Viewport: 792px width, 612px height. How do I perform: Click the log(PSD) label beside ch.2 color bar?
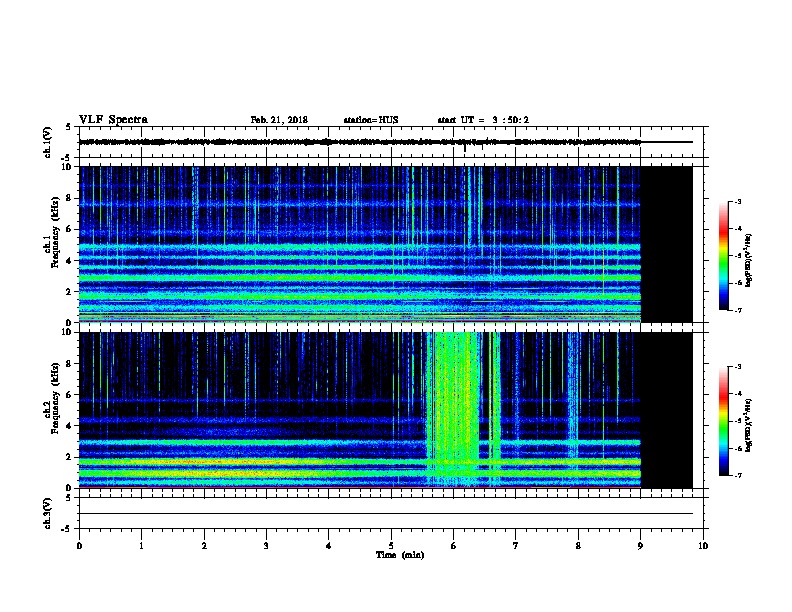(x=749, y=426)
